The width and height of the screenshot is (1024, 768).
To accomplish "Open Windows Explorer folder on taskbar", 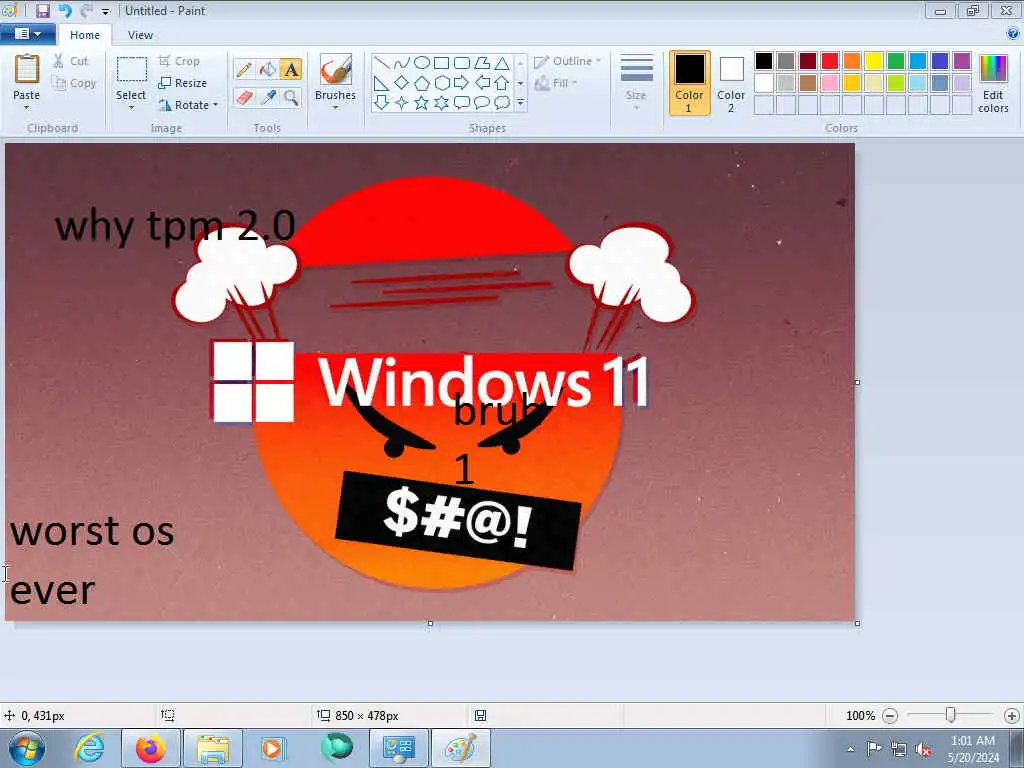I will (213, 748).
